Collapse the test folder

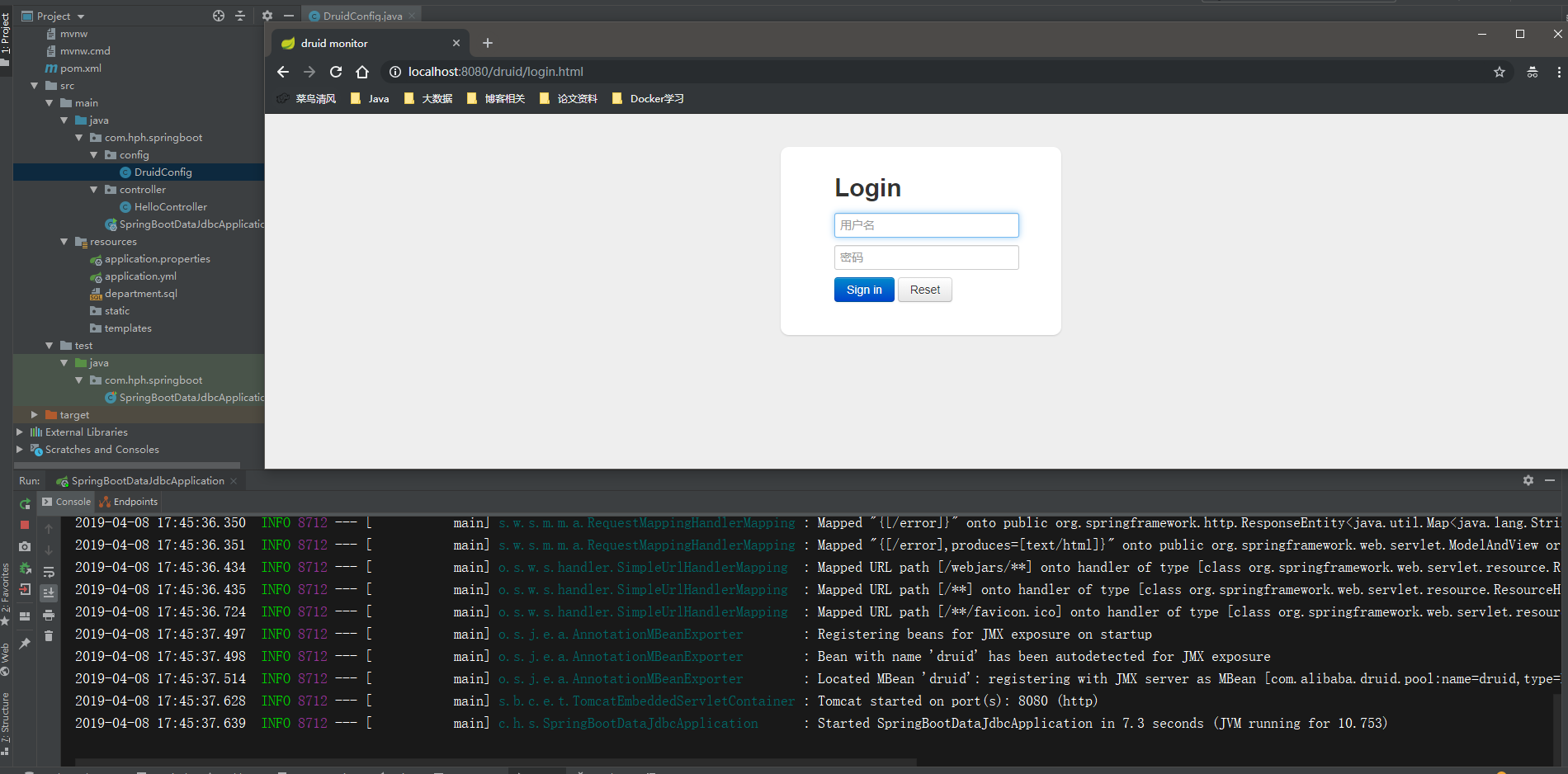[50, 346]
